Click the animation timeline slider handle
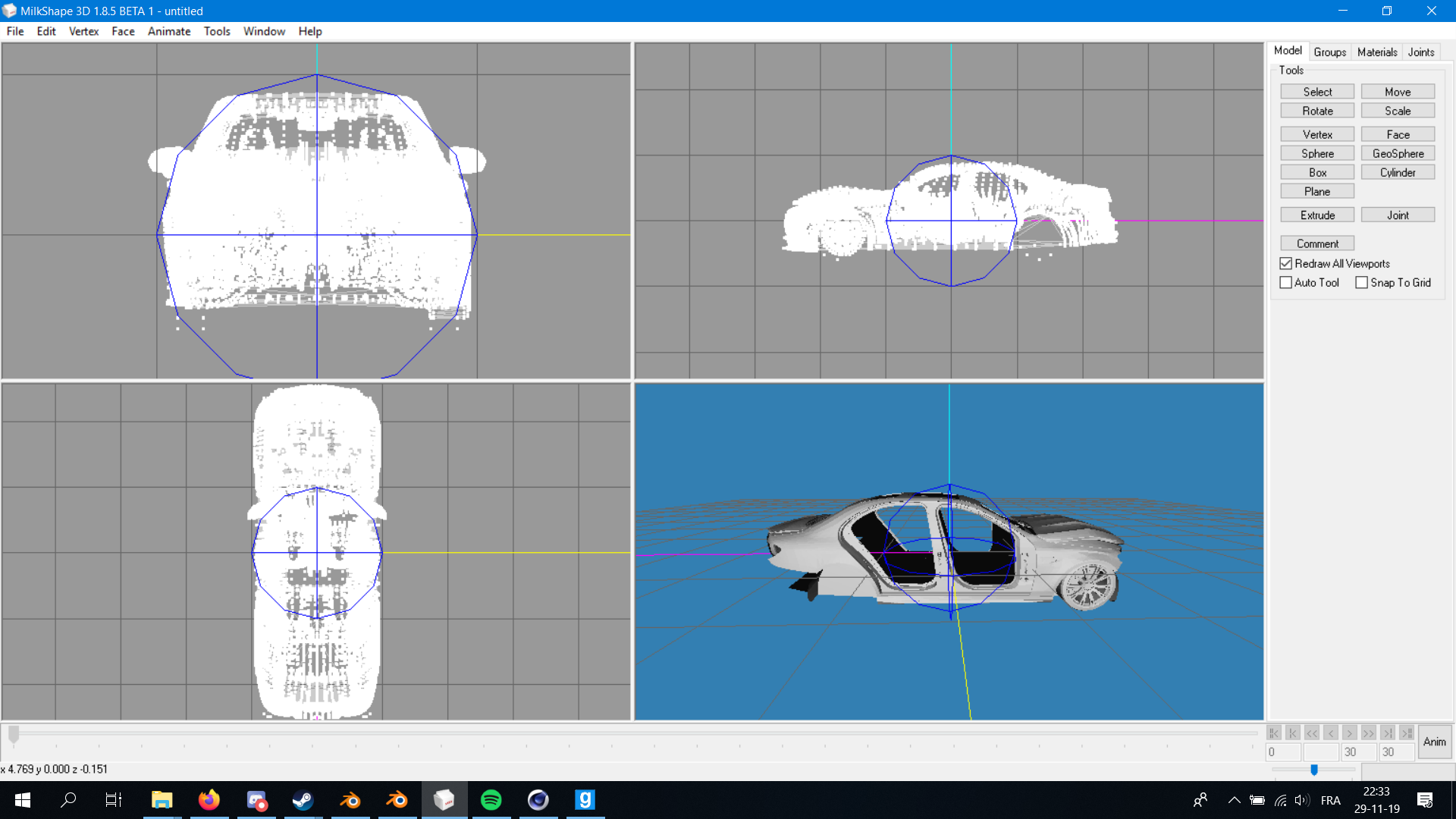This screenshot has height=819, width=1456. [14, 734]
